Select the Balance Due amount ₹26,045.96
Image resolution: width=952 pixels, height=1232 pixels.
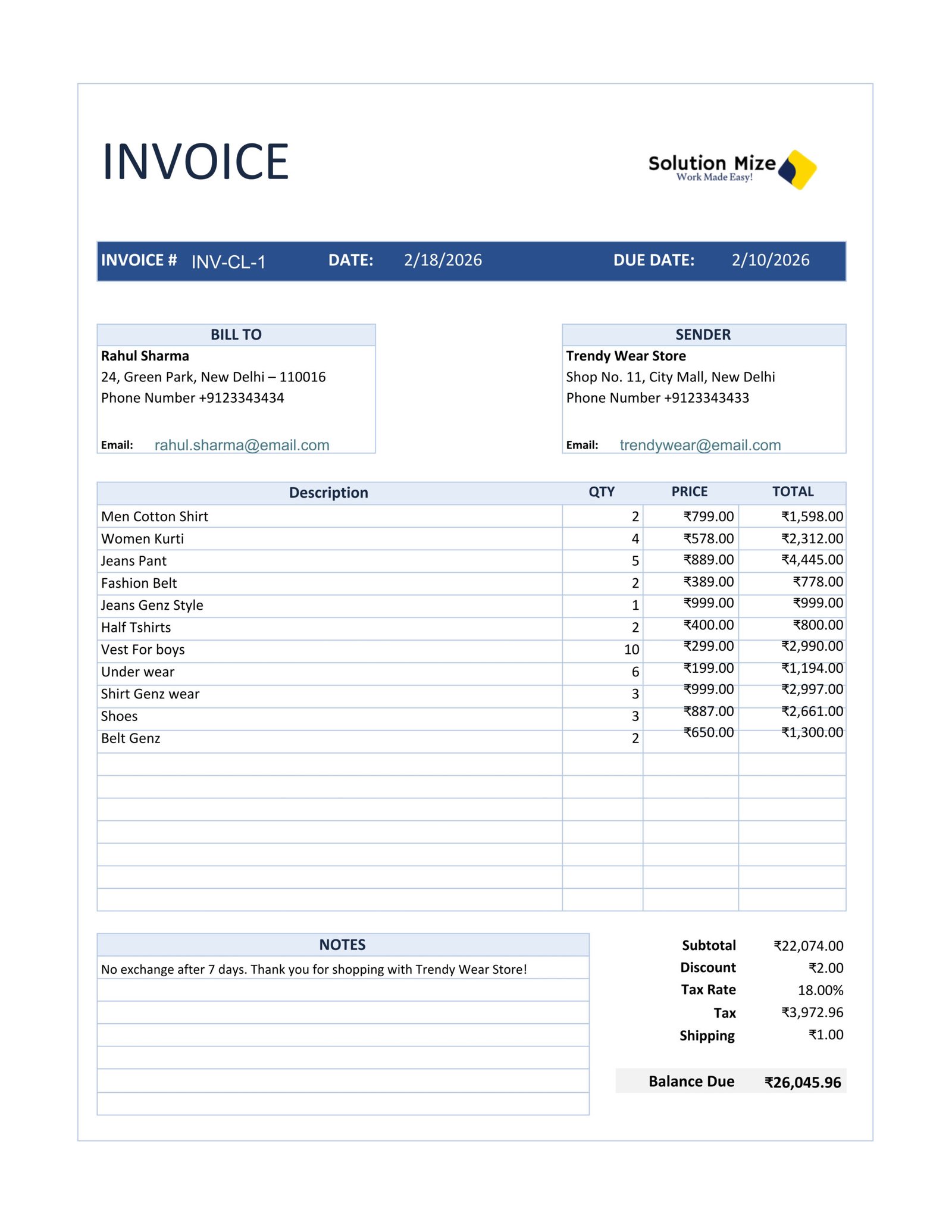pos(802,1082)
